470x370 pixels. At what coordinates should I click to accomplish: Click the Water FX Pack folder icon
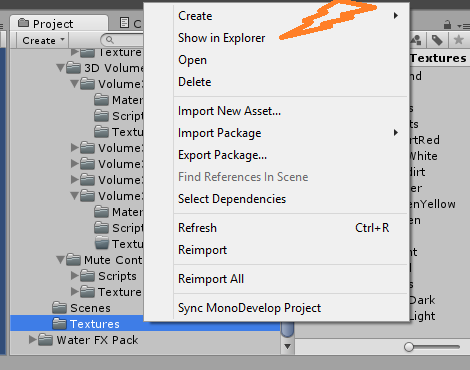coord(45,340)
